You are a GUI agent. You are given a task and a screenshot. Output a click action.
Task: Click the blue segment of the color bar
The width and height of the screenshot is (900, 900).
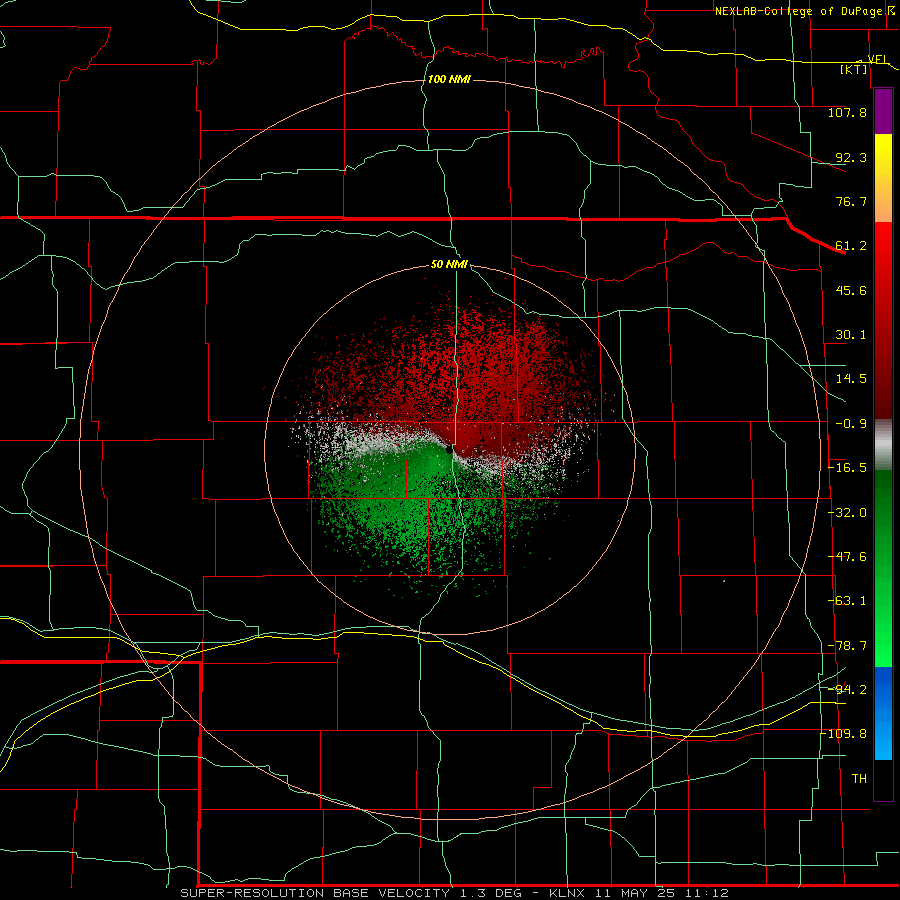[883, 713]
